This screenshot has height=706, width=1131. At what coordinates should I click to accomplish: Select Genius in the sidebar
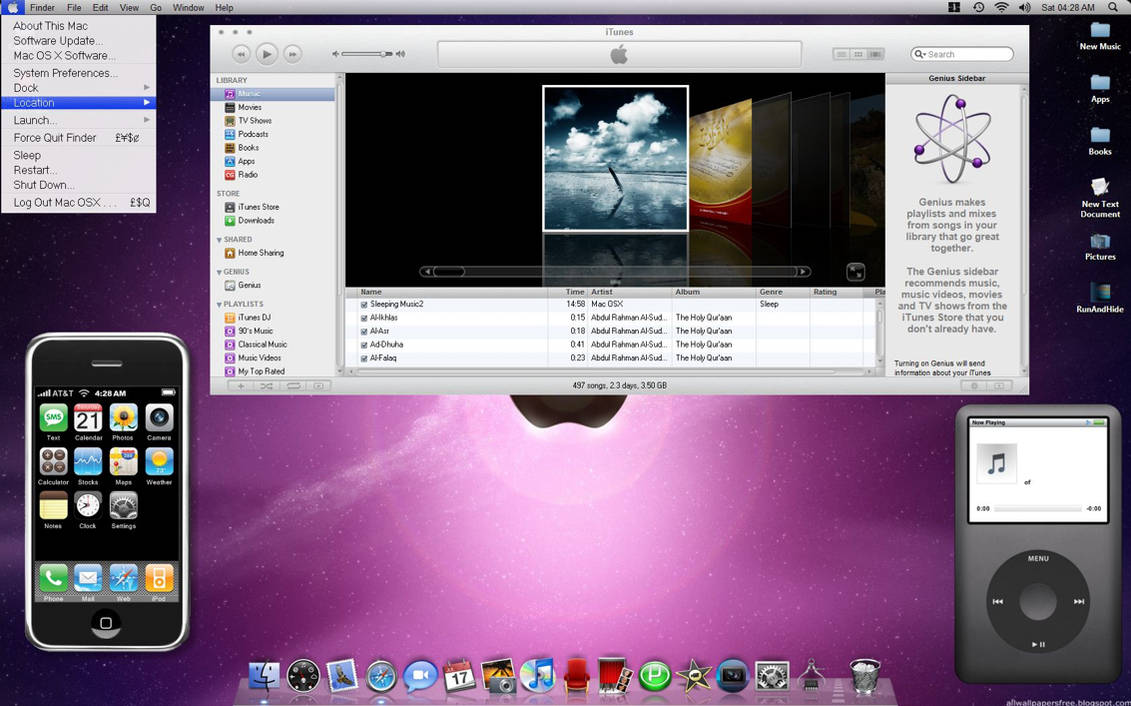point(249,283)
